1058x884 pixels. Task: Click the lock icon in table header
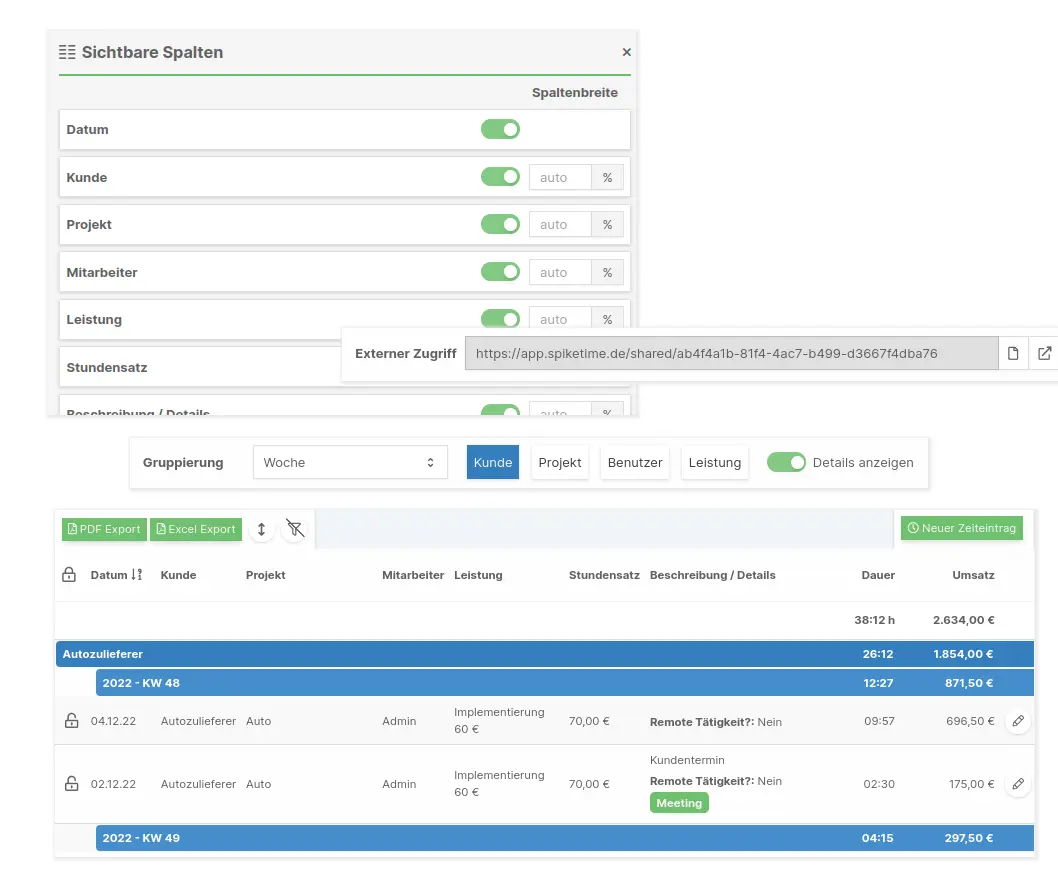click(x=69, y=574)
